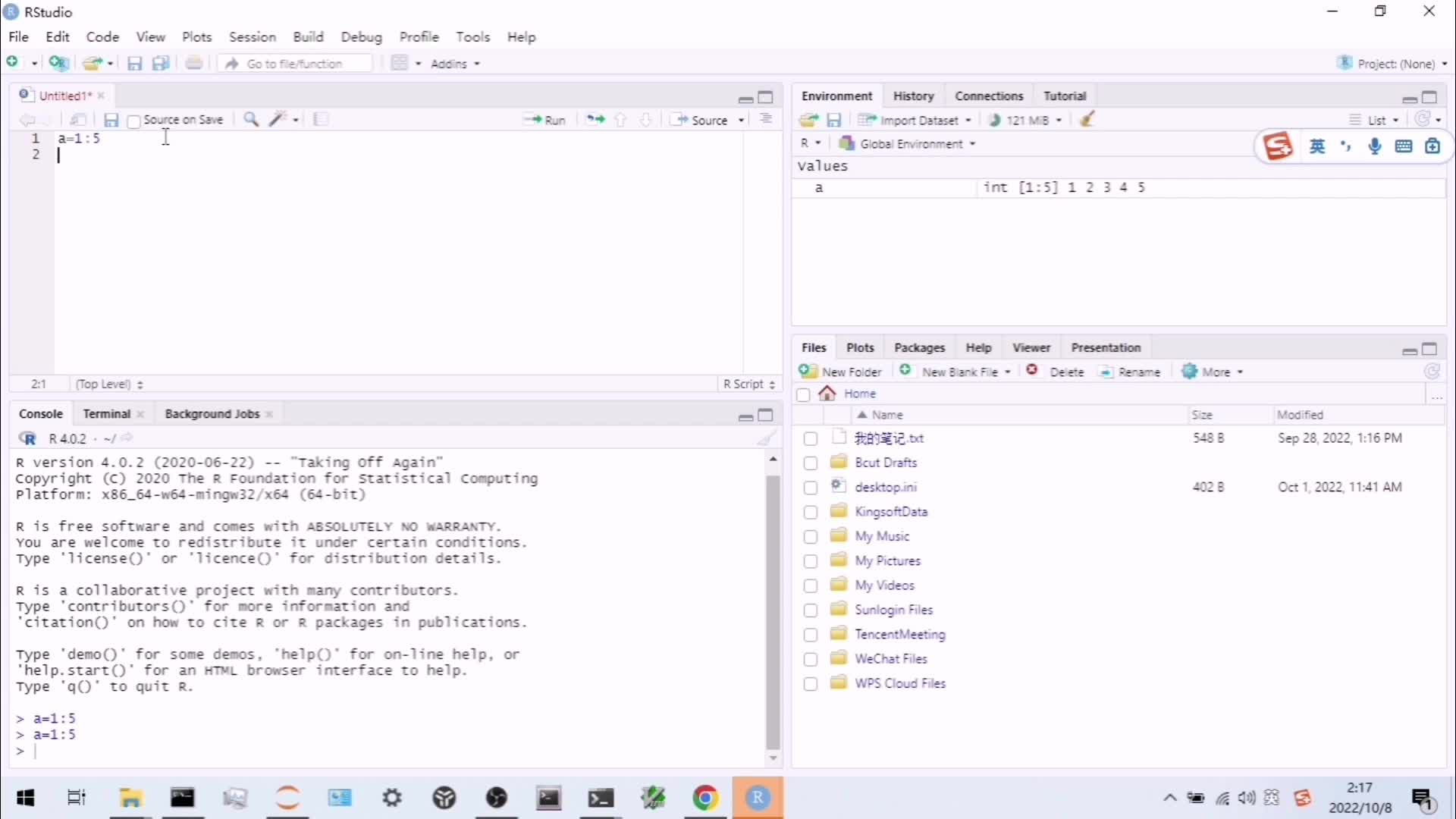Clear the console with the broom icon
The image size is (1456, 819).
tap(767, 438)
